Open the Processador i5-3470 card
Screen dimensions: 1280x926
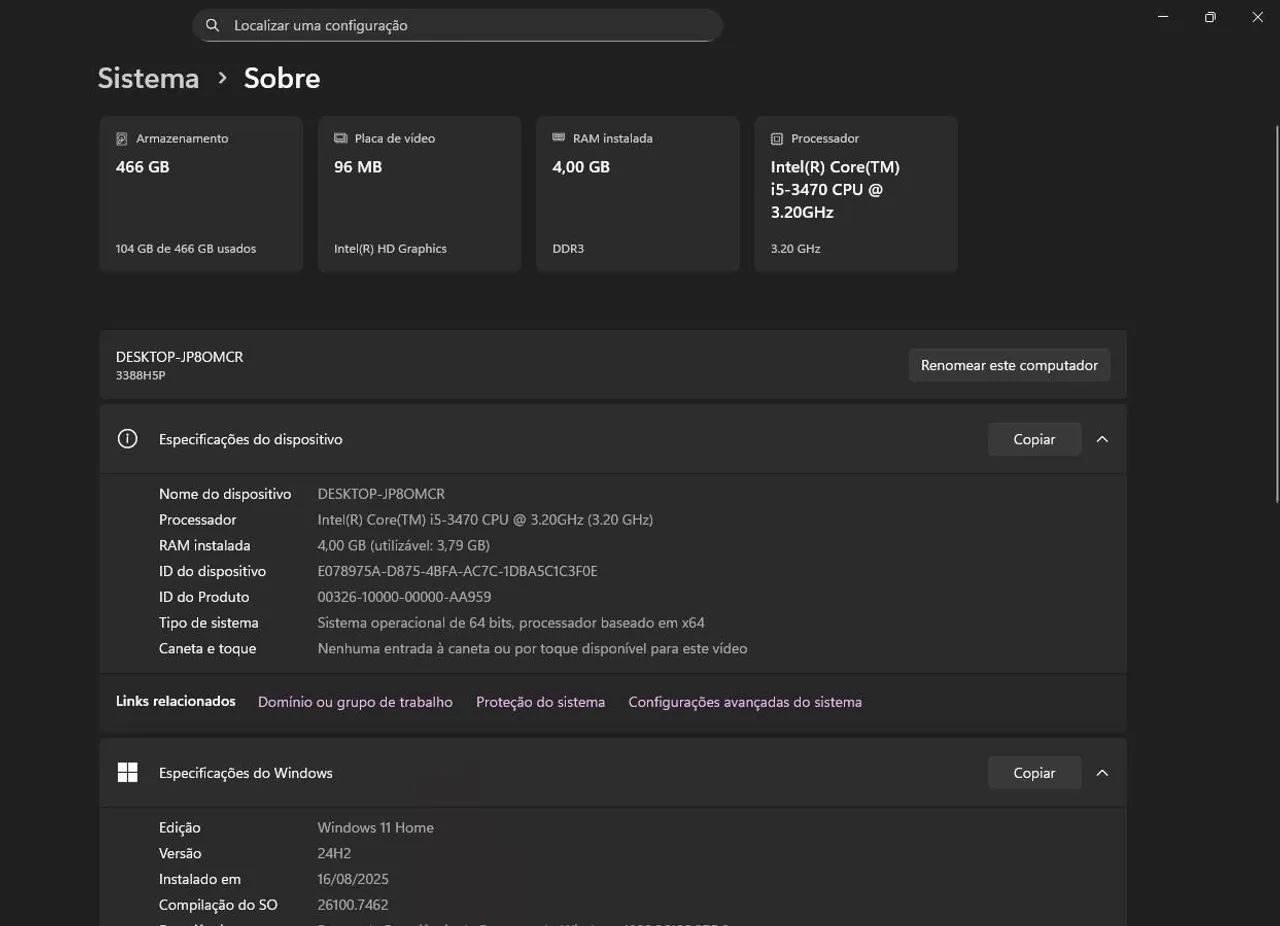(x=855, y=194)
